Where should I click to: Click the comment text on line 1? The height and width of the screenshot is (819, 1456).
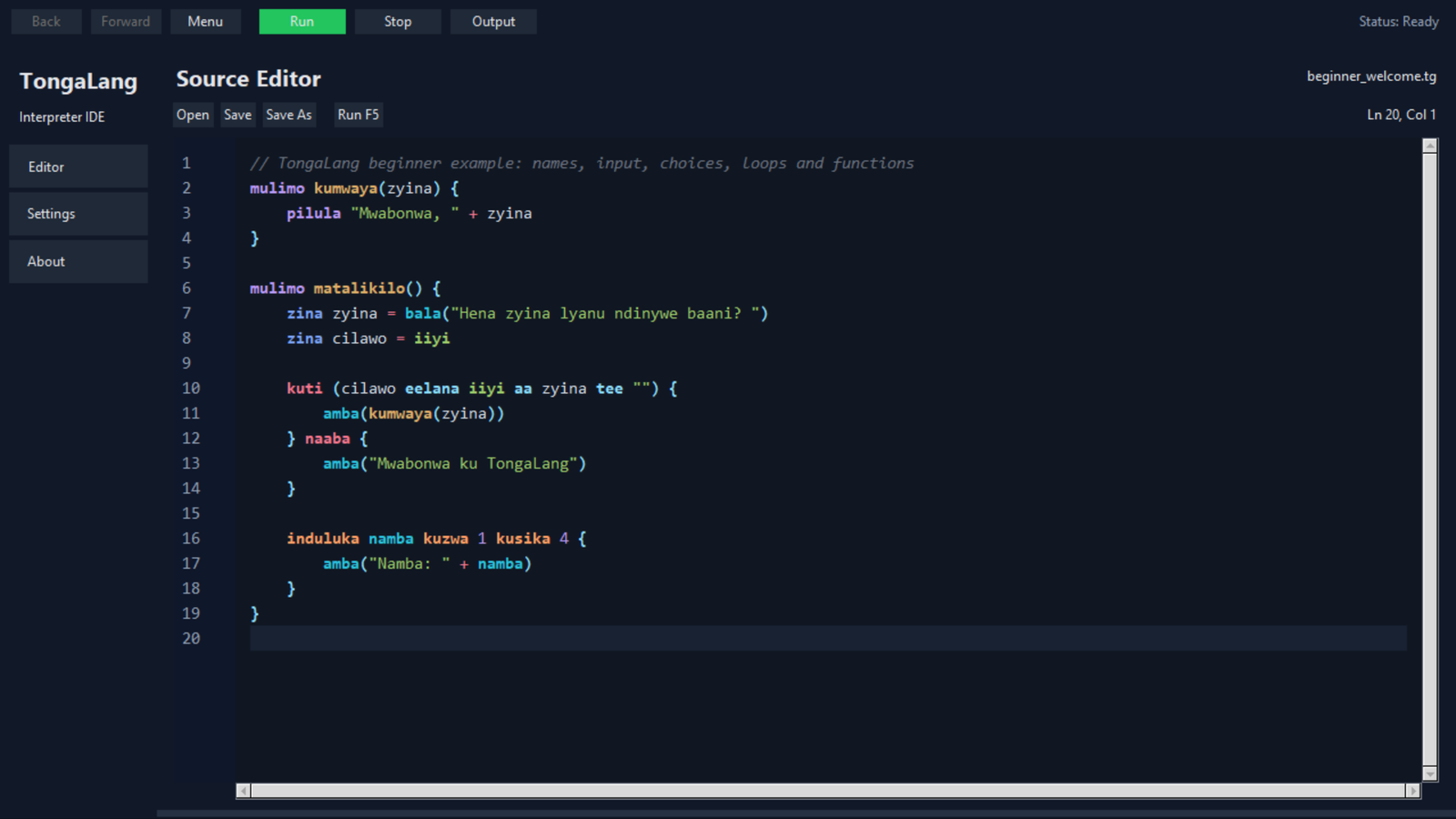tap(581, 163)
